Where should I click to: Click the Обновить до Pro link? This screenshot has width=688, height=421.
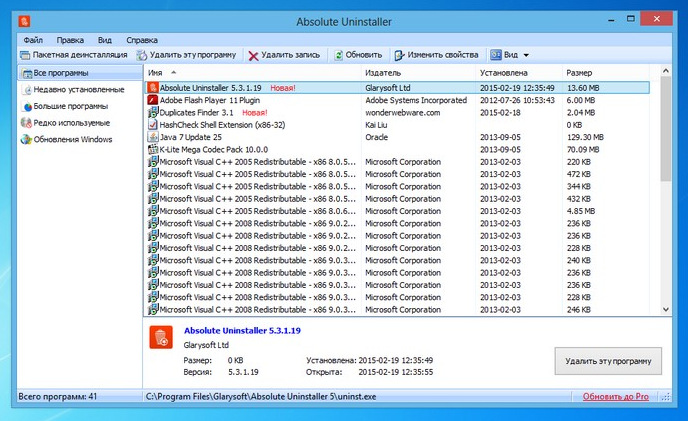point(616,396)
